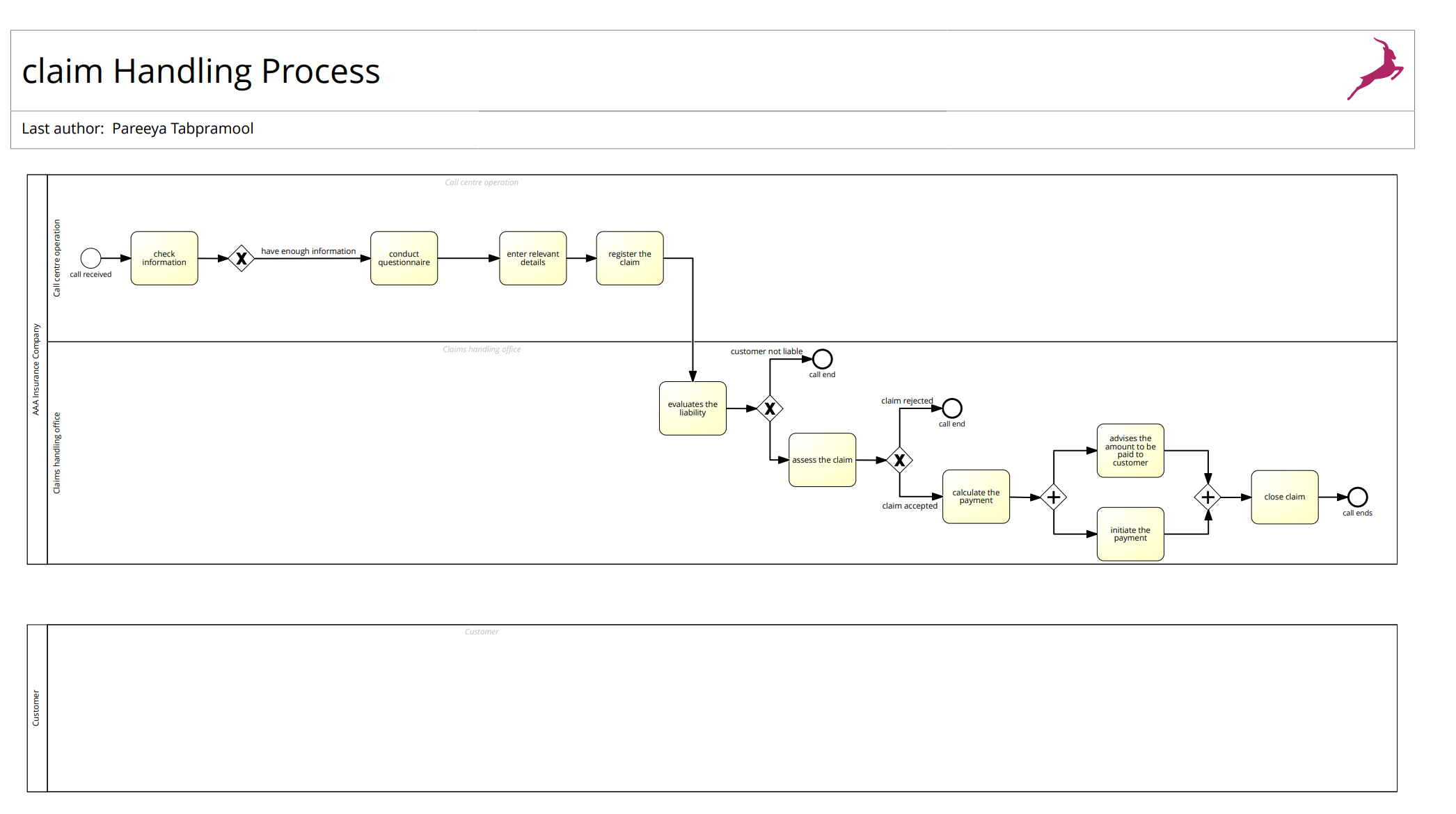Viewport: 1456px width, 814px height.
Task: Select the "call end" event after claim rejected
Action: (952, 408)
